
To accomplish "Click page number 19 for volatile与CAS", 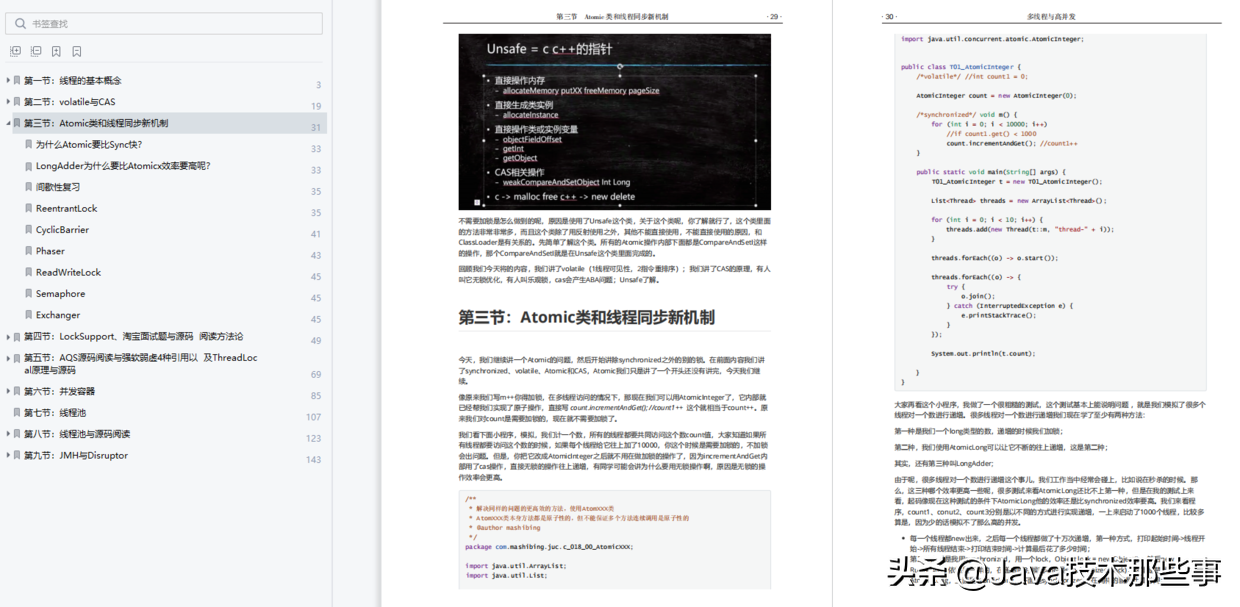I will [x=316, y=106].
